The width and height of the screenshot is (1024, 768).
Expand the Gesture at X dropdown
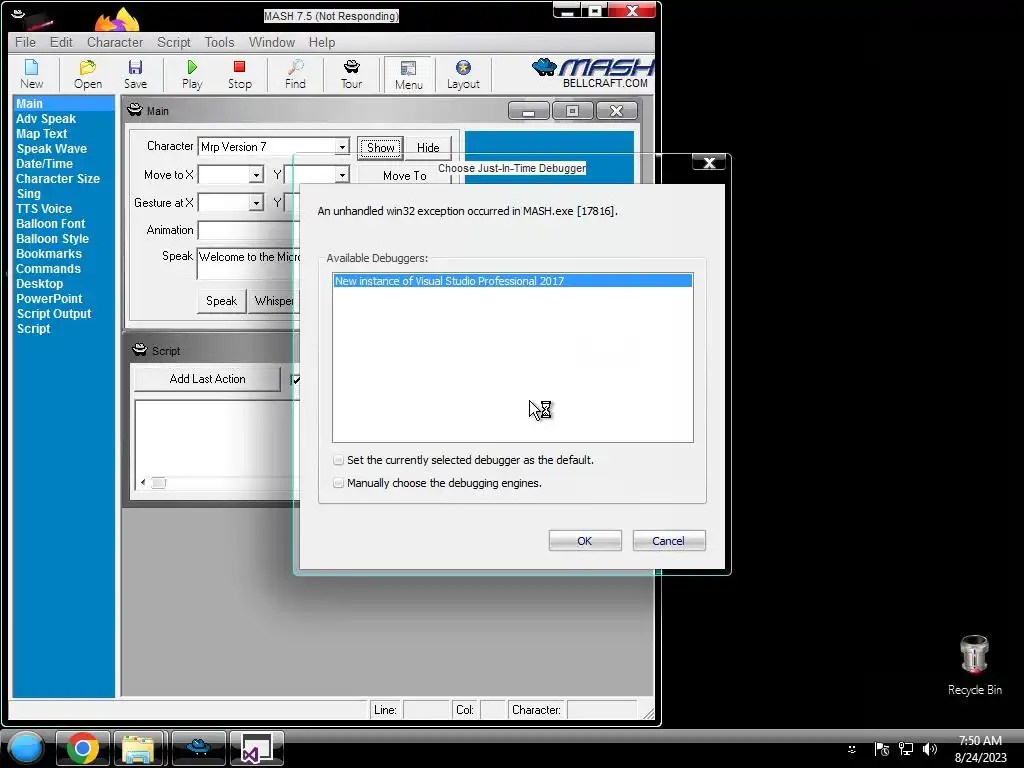[x=256, y=203]
